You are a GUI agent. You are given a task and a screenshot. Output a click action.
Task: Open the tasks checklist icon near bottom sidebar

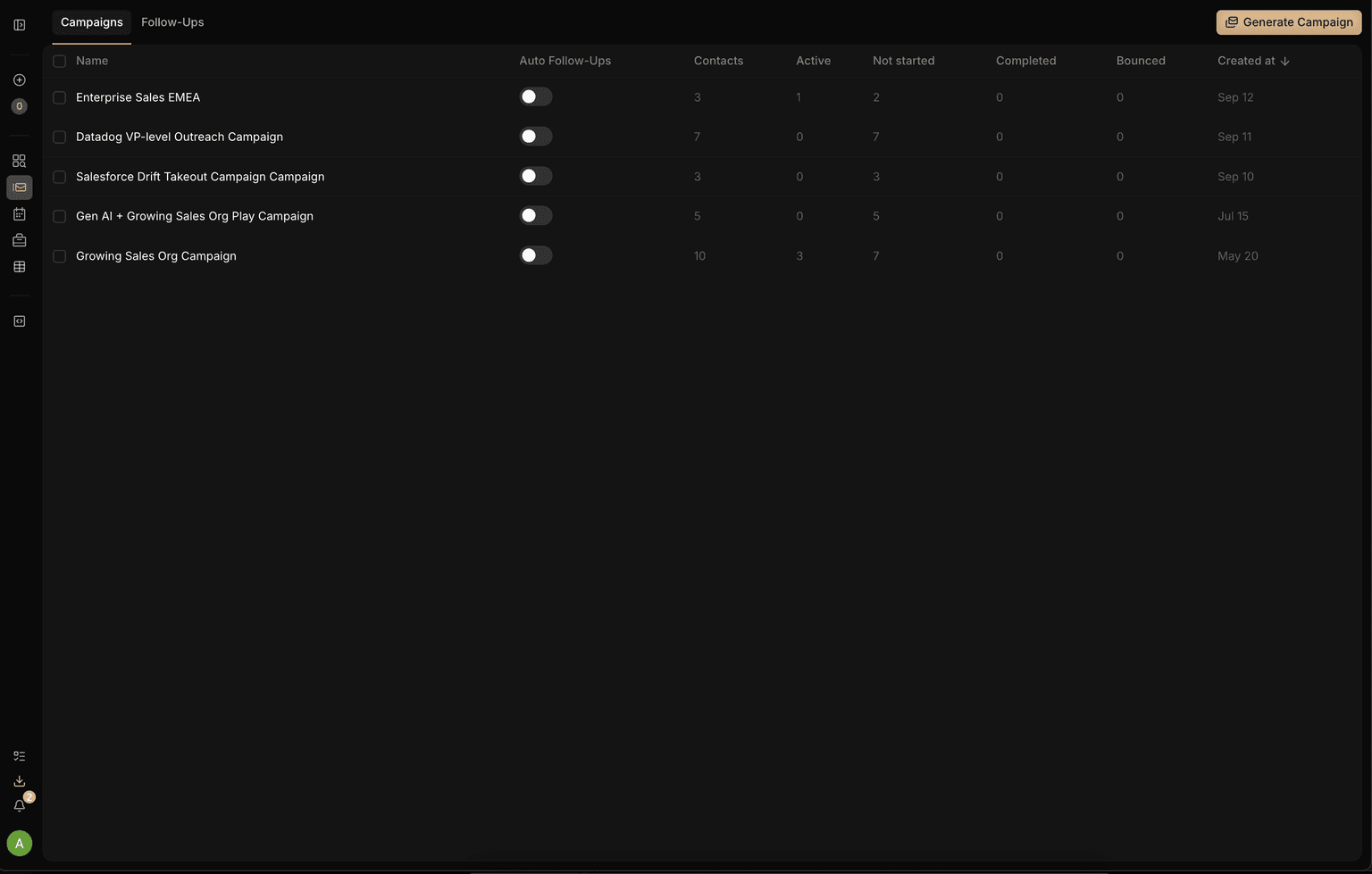pyautogui.click(x=19, y=755)
